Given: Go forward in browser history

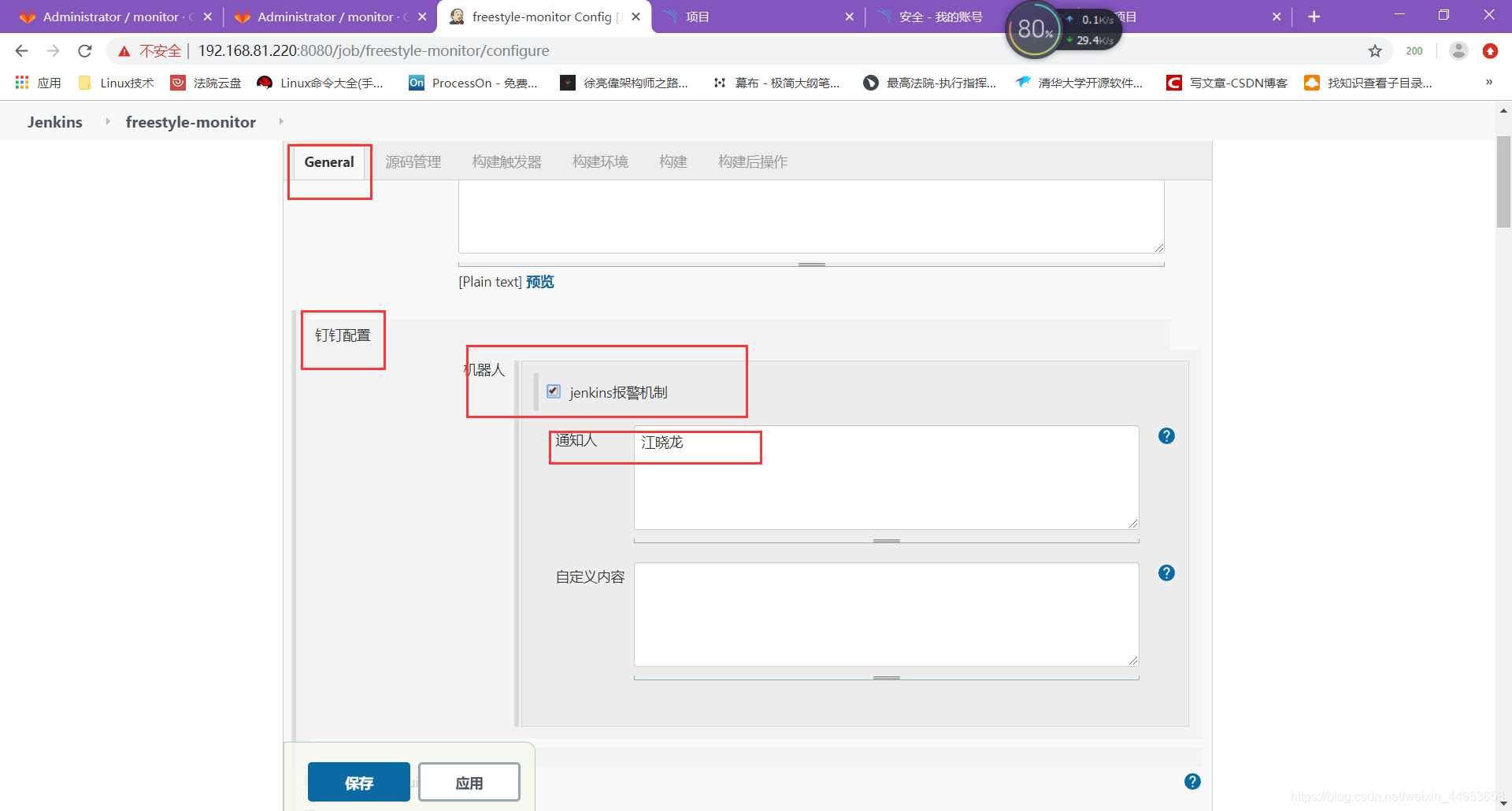Looking at the screenshot, I should point(53,51).
